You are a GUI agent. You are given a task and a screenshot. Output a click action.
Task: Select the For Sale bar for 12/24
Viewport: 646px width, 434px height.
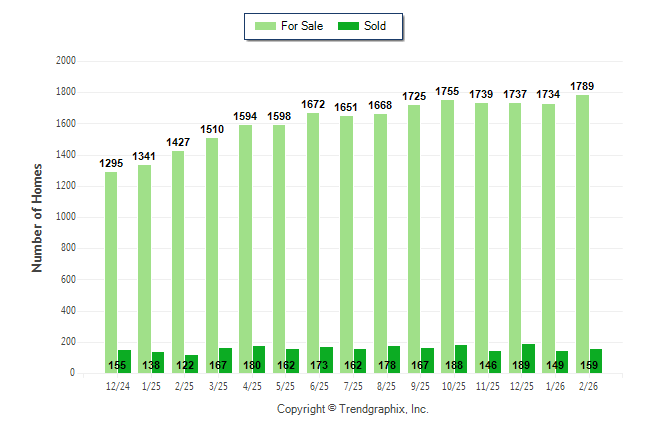click(111, 270)
